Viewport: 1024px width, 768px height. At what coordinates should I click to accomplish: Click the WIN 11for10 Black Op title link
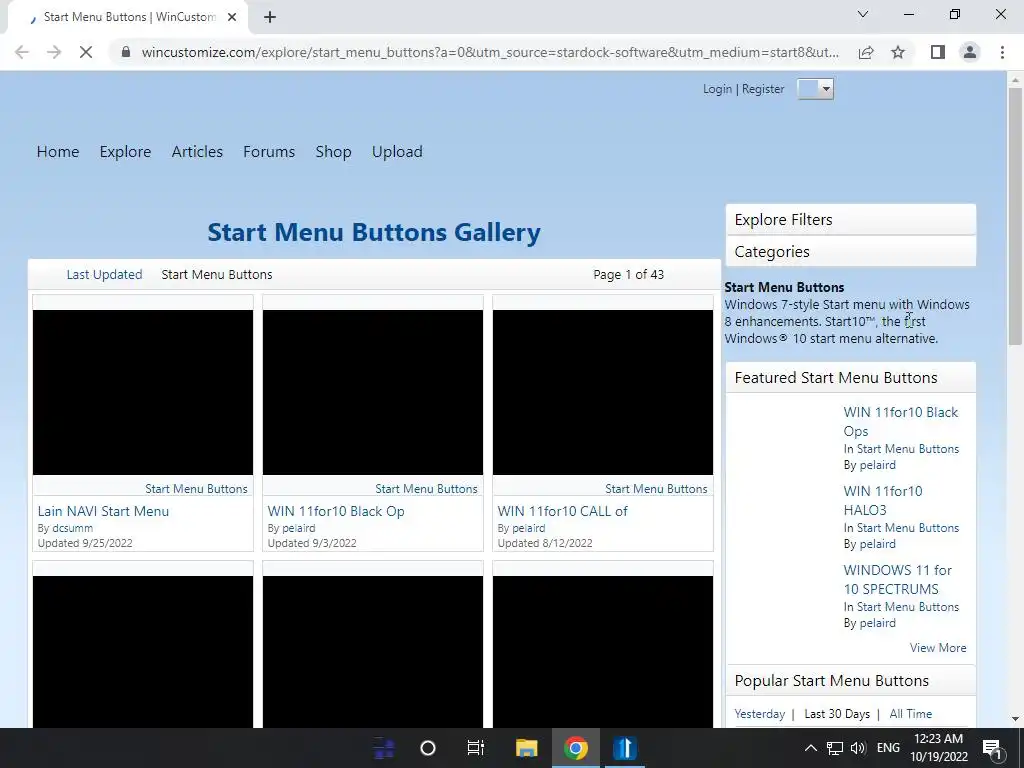[336, 511]
